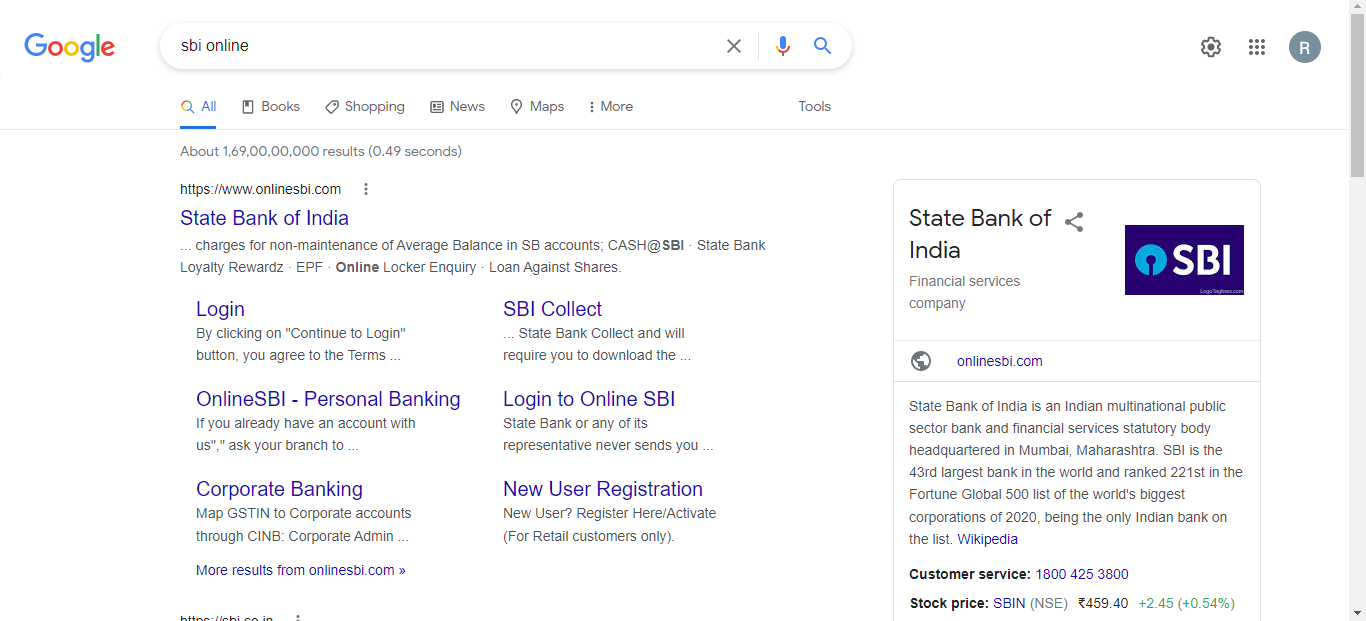Open the Login sitelink
Viewport: 1366px width, 621px height.
220,309
